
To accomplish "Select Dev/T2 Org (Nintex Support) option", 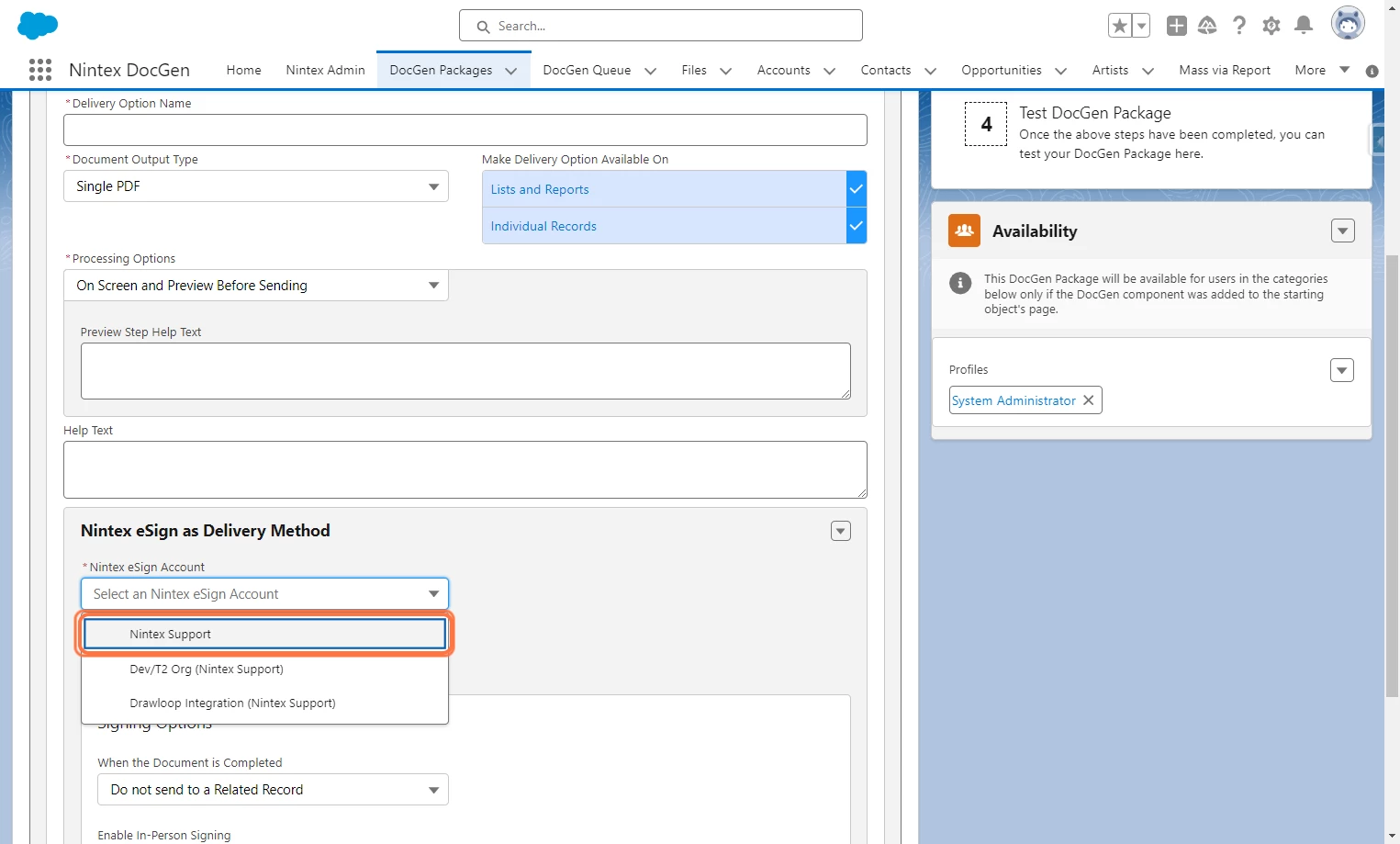I will pos(264,670).
